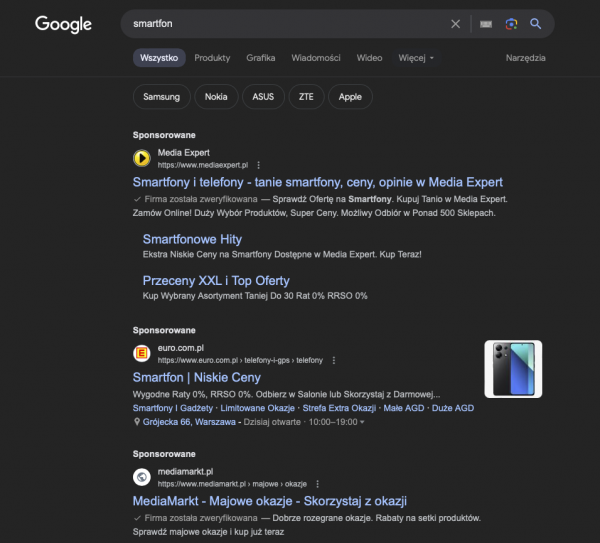Open the on-screen keyboard icon
This screenshot has height=543, width=600.
(486, 24)
